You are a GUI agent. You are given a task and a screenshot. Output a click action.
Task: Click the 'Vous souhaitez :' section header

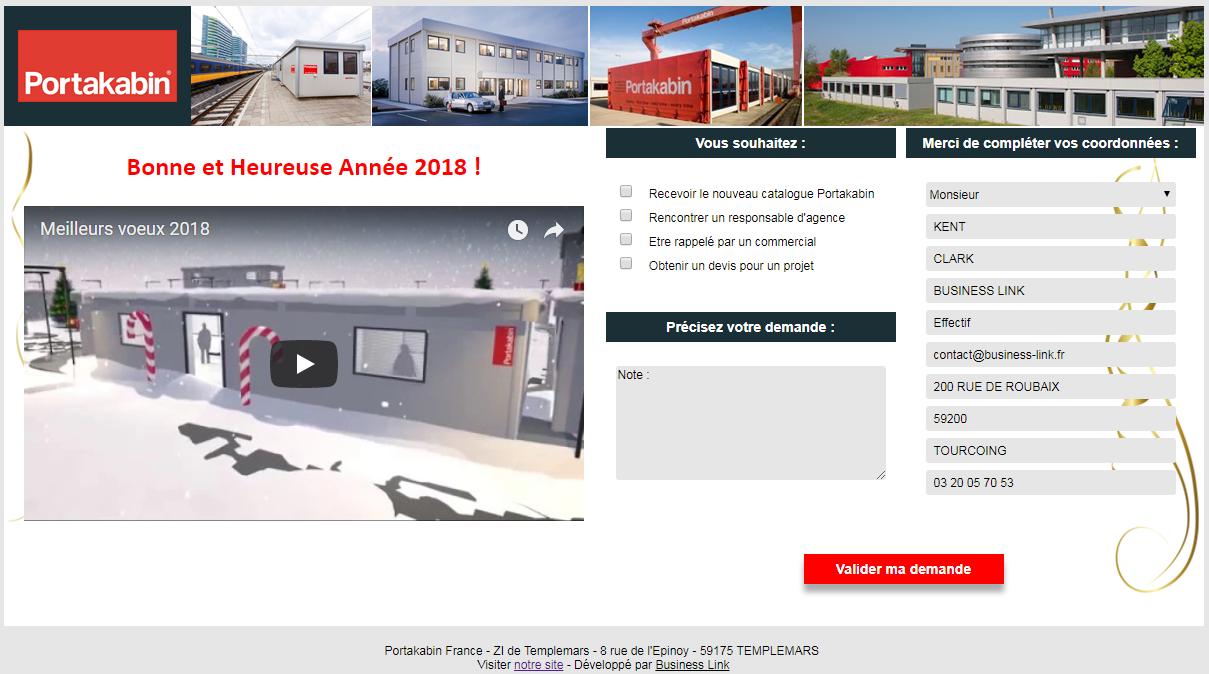click(750, 143)
